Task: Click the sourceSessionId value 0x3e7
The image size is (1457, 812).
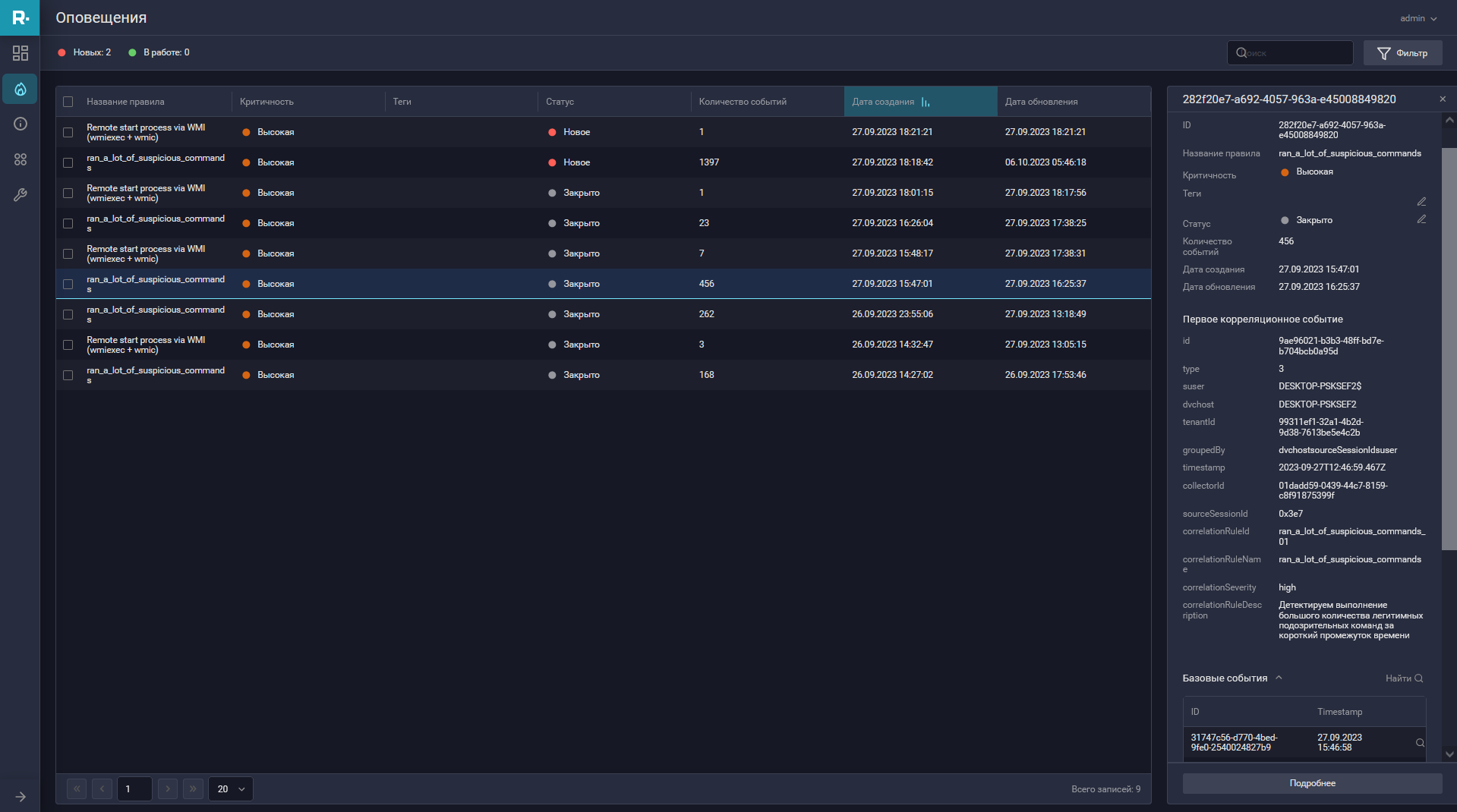Action: [1291, 514]
